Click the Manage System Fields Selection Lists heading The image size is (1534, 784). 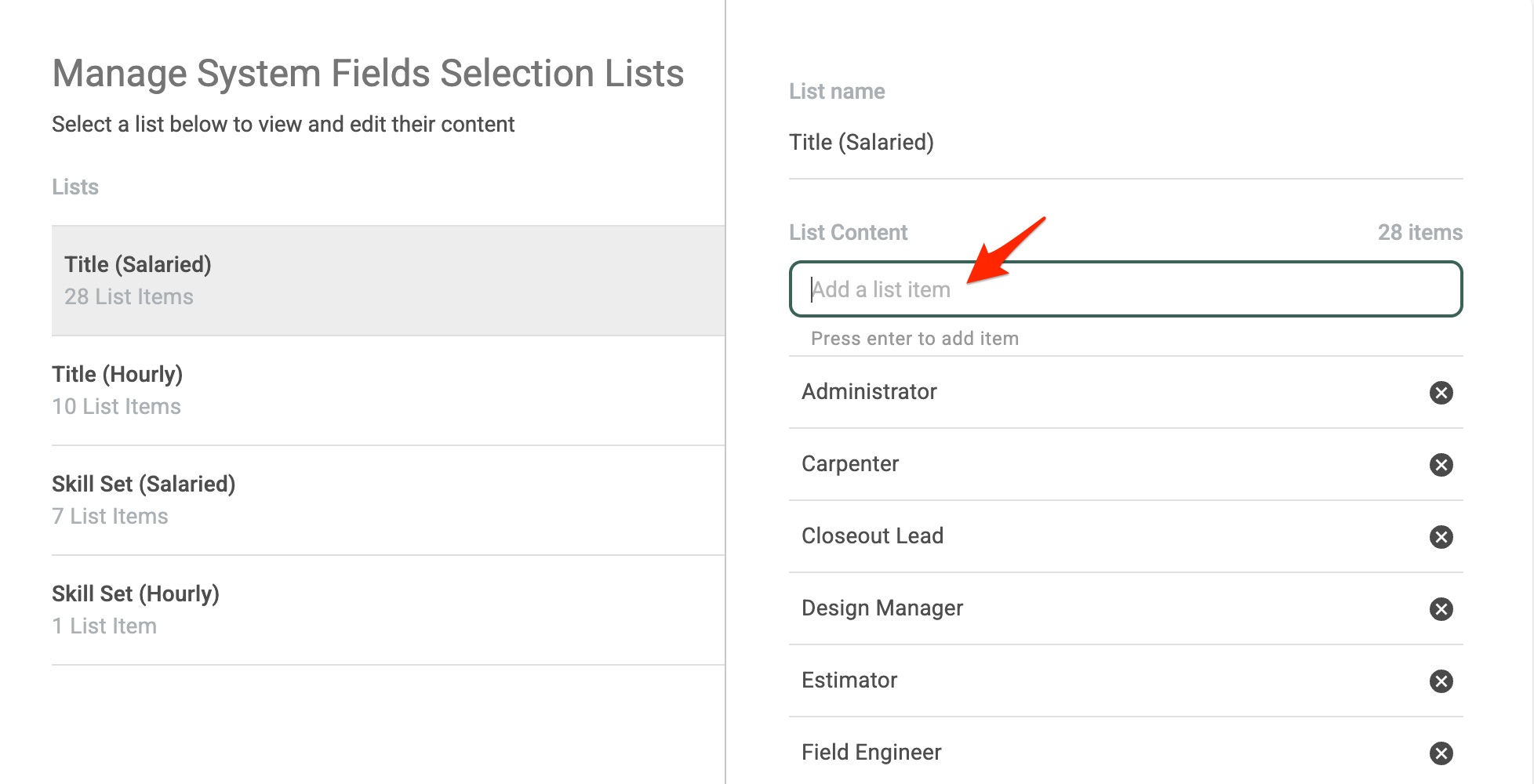point(368,74)
